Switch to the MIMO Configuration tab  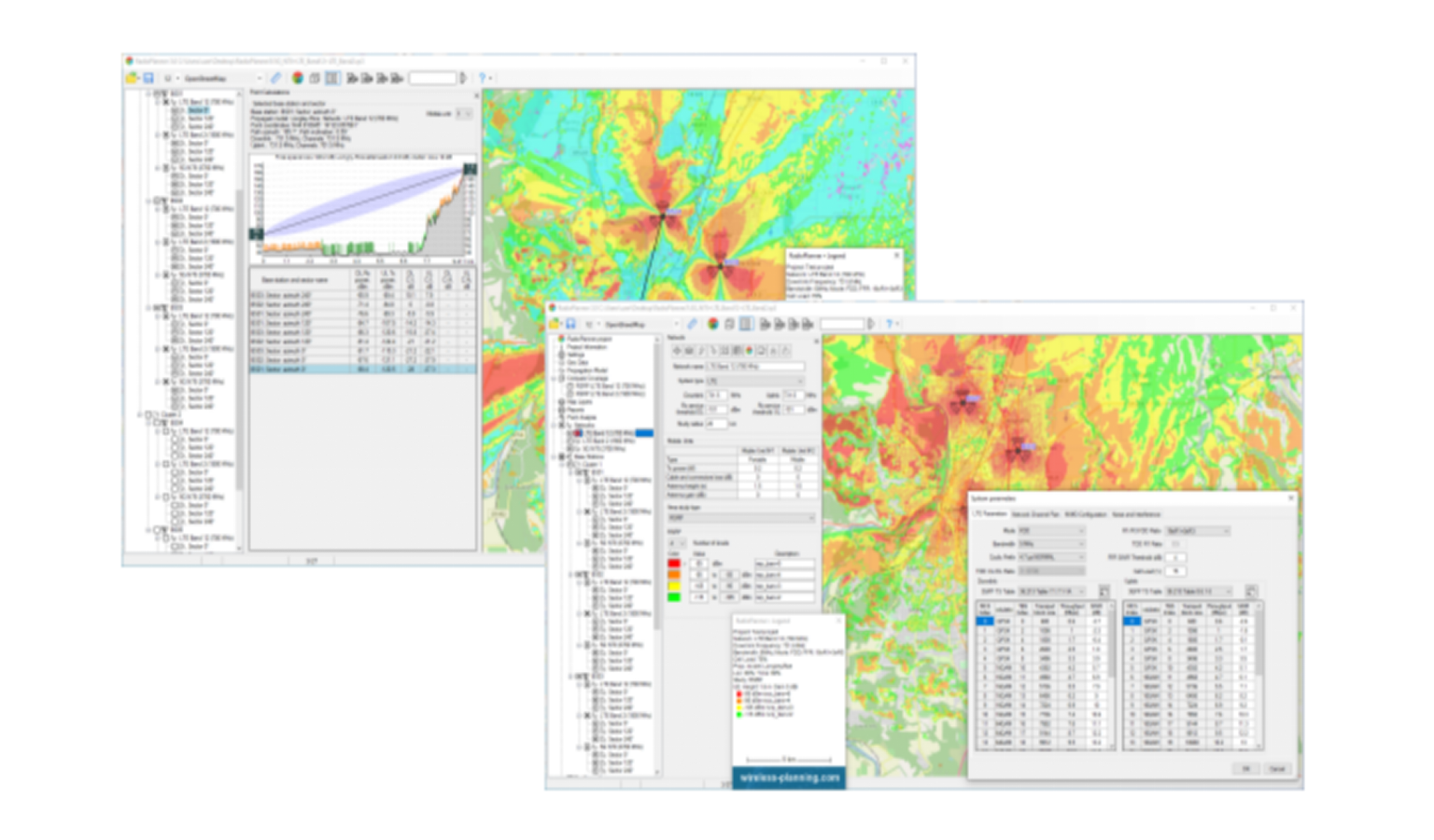click(1085, 514)
